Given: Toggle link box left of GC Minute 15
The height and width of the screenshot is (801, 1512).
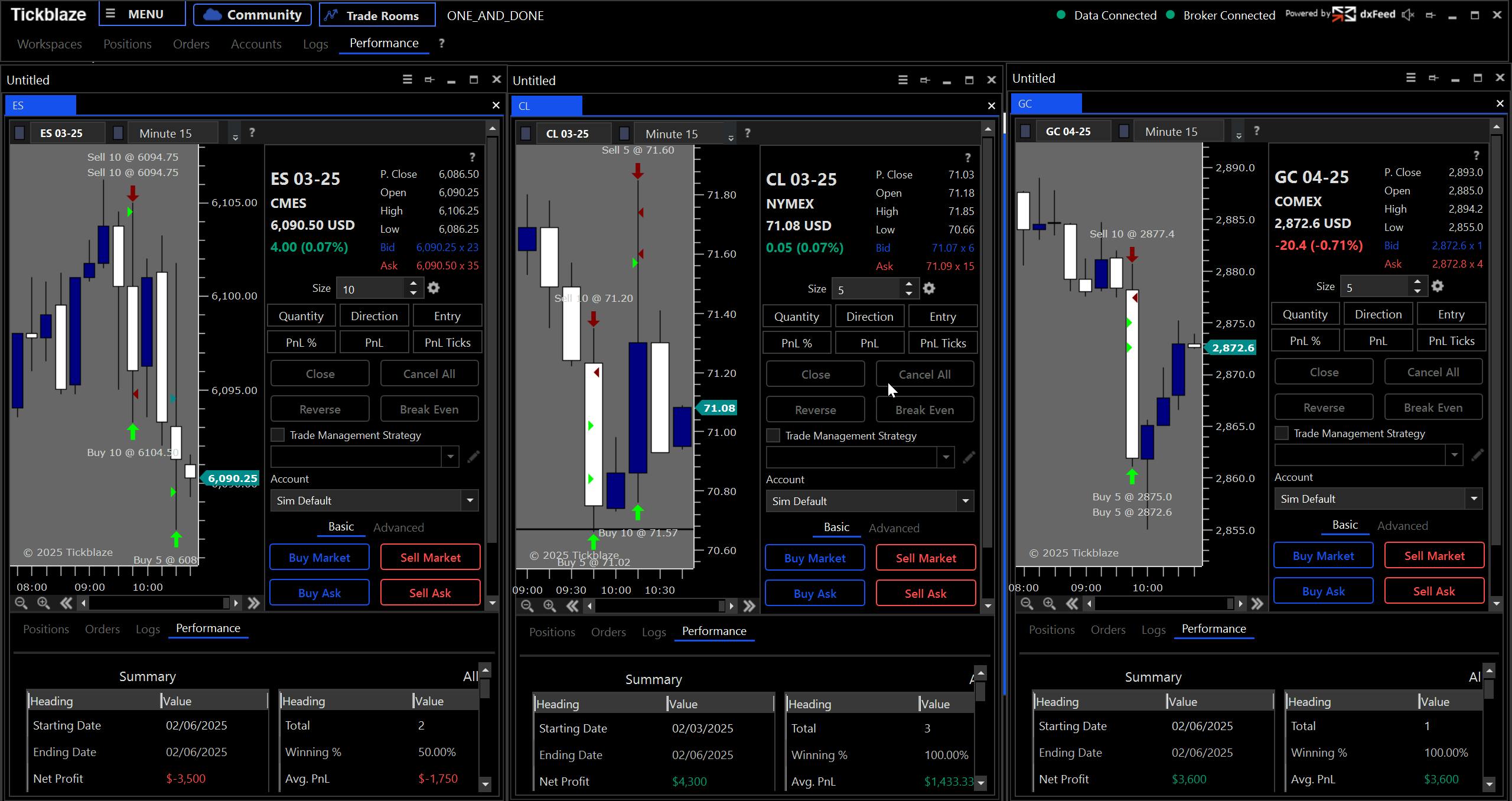Looking at the screenshot, I should tap(1124, 131).
